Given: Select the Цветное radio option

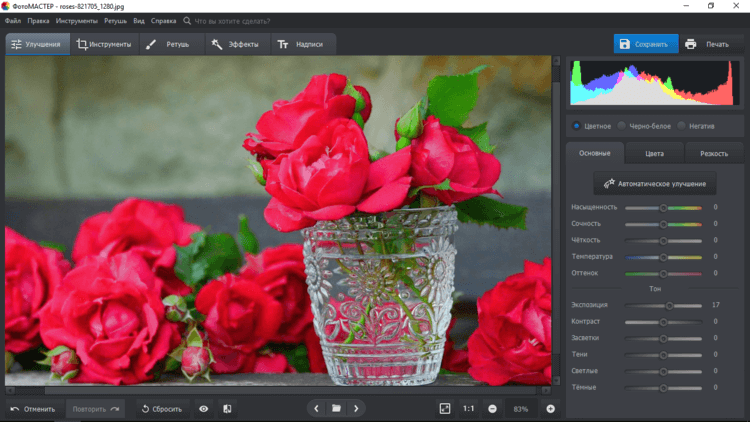Looking at the screenshot, I should pyautogui.click(x=576, y=126).
